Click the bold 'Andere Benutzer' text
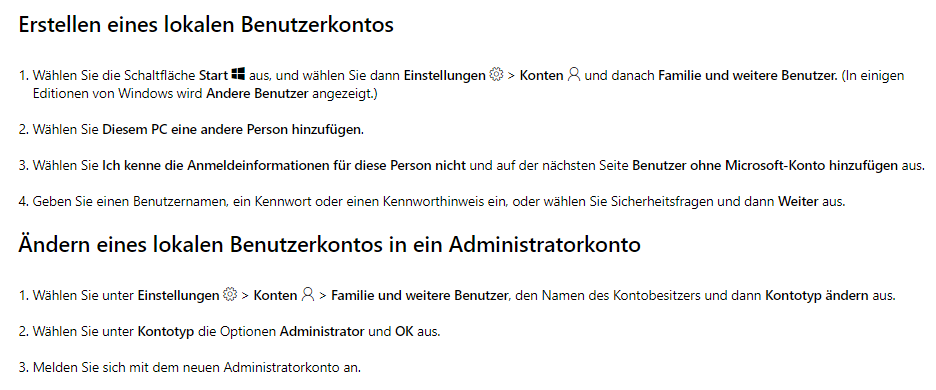The width and height of the screenshot is (936, 390). click(x=257, y=94)
